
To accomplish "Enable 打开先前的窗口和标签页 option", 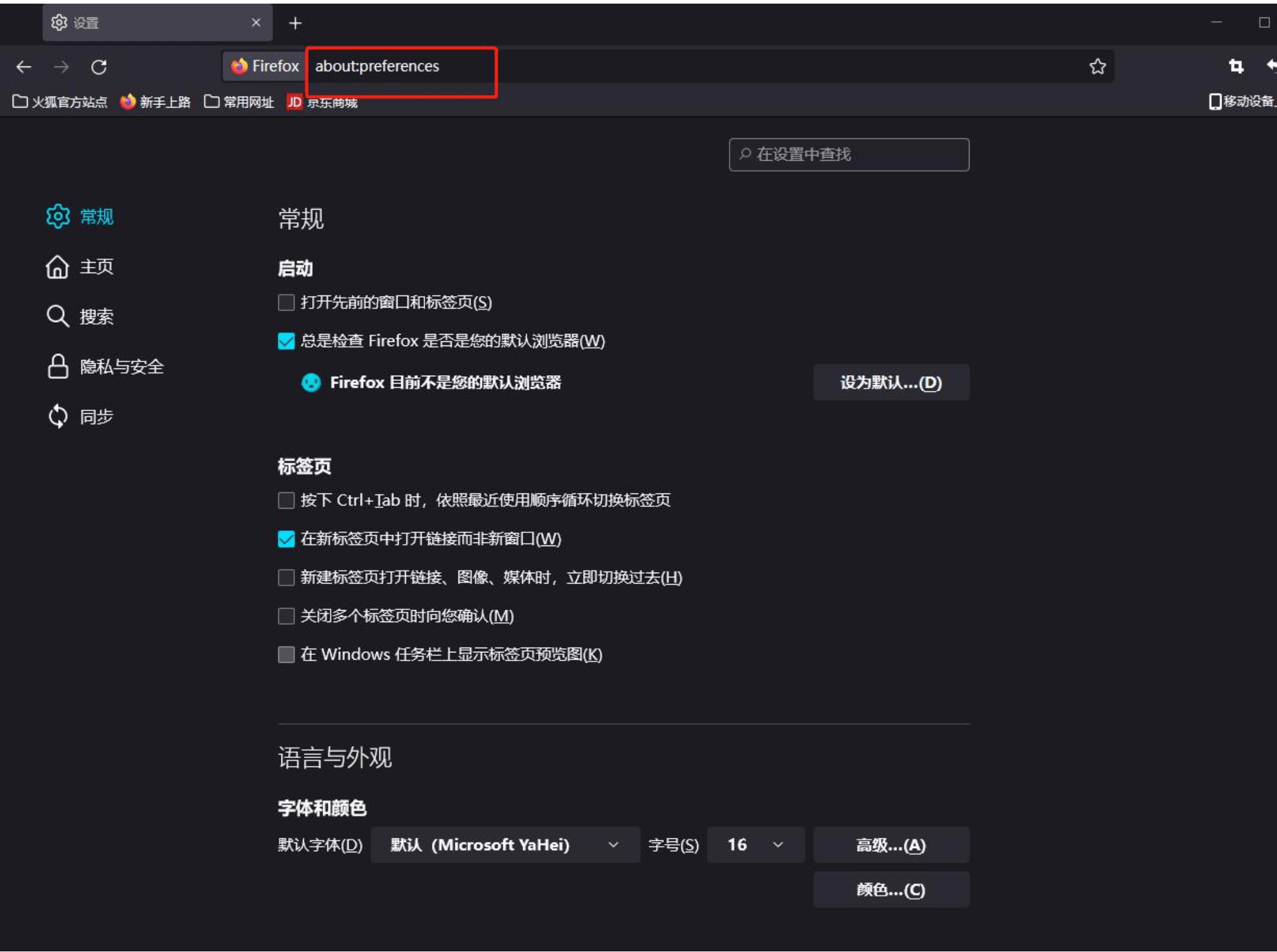I will pyautogui.click(x=285, y=304).
